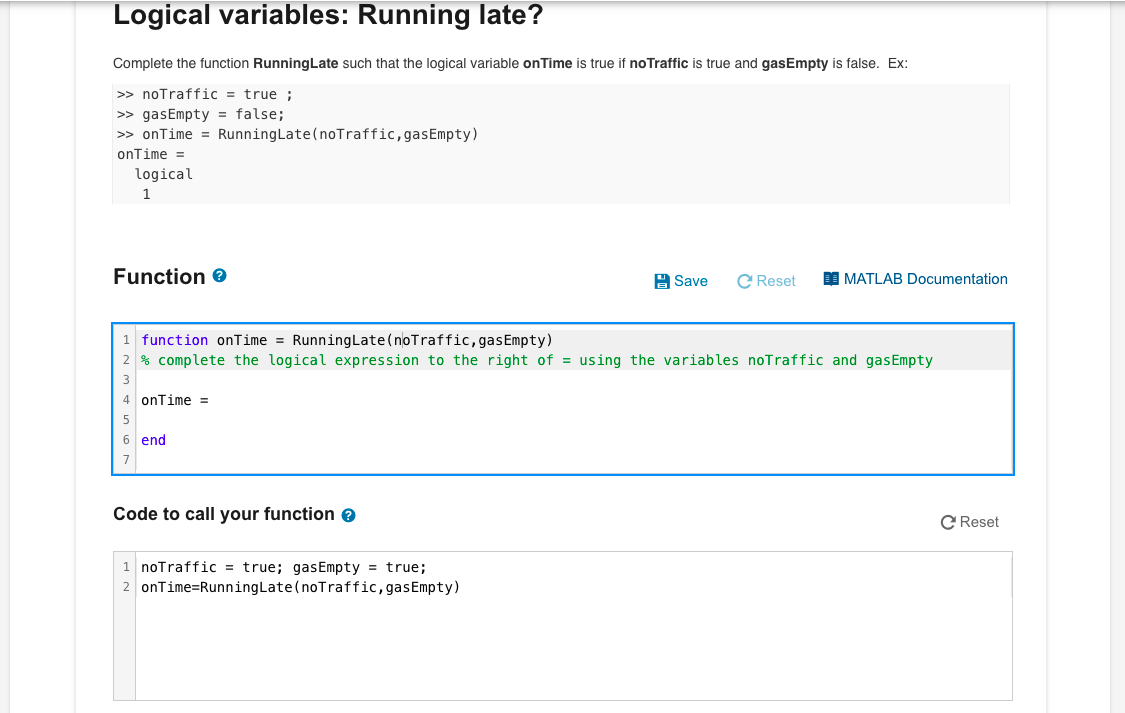Viewport: 1125px width, 713px height.
Task: Open the help tooltip beside the Function heading
Action: [x=219, y=275]
